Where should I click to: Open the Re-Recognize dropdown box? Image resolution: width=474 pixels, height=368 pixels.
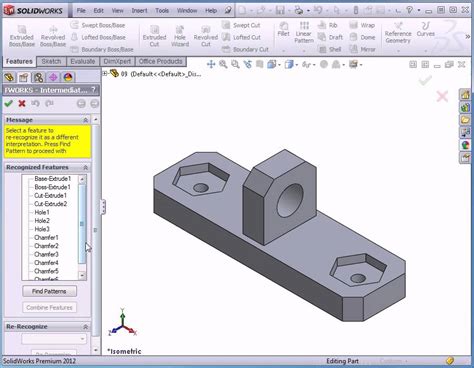pyautogui.click(x=54, y=339)
